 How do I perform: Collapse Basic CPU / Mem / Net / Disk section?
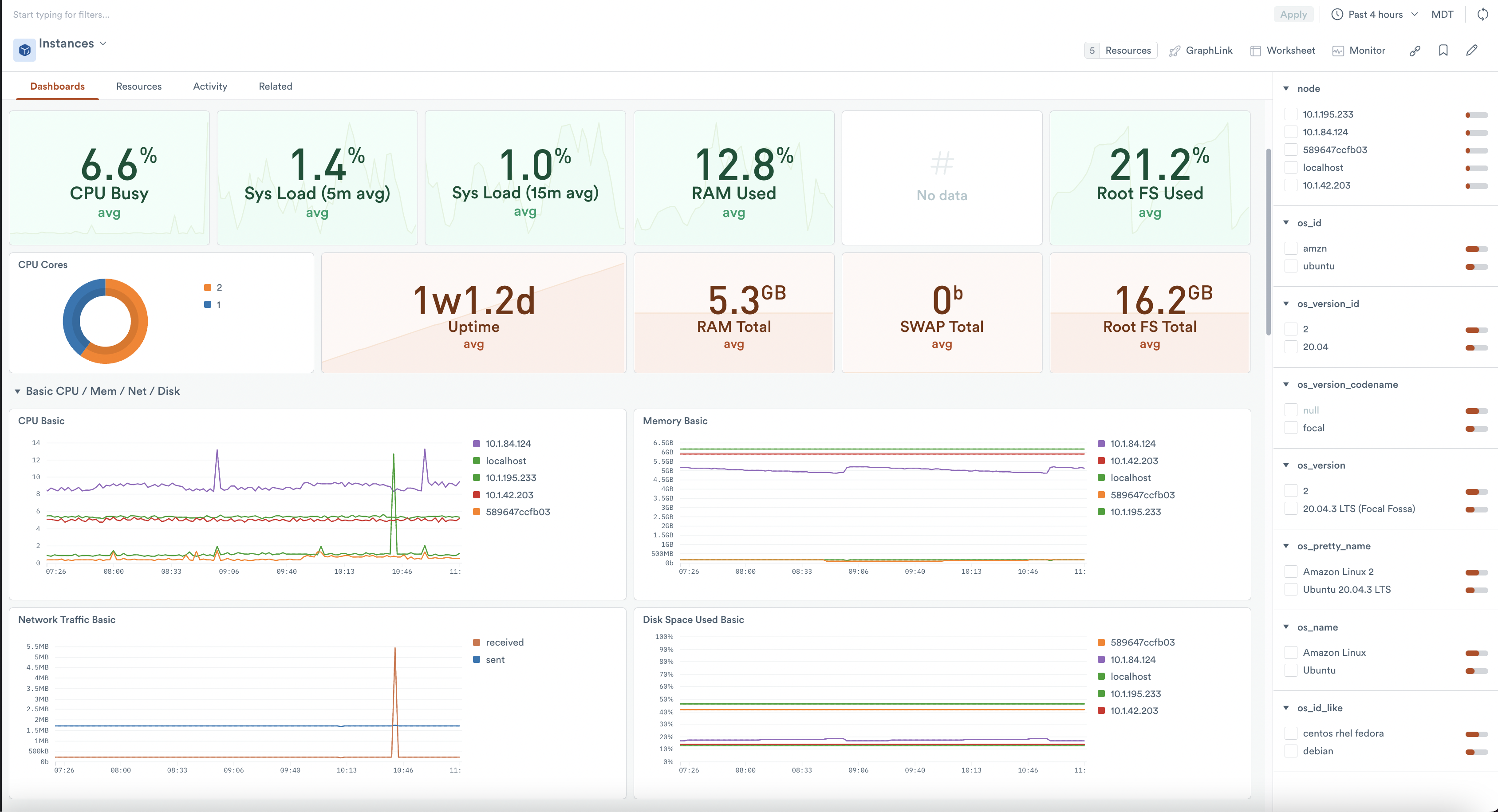(17, 391)
